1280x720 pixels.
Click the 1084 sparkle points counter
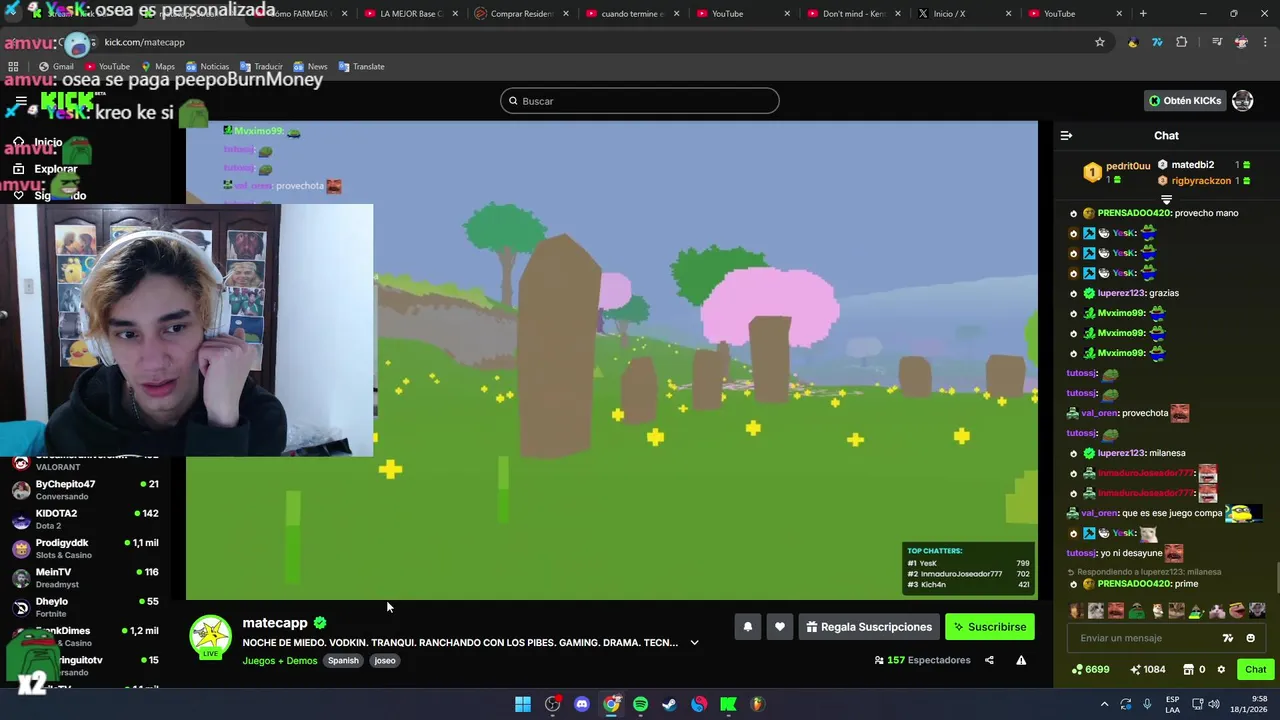[x=1147, y=670]
